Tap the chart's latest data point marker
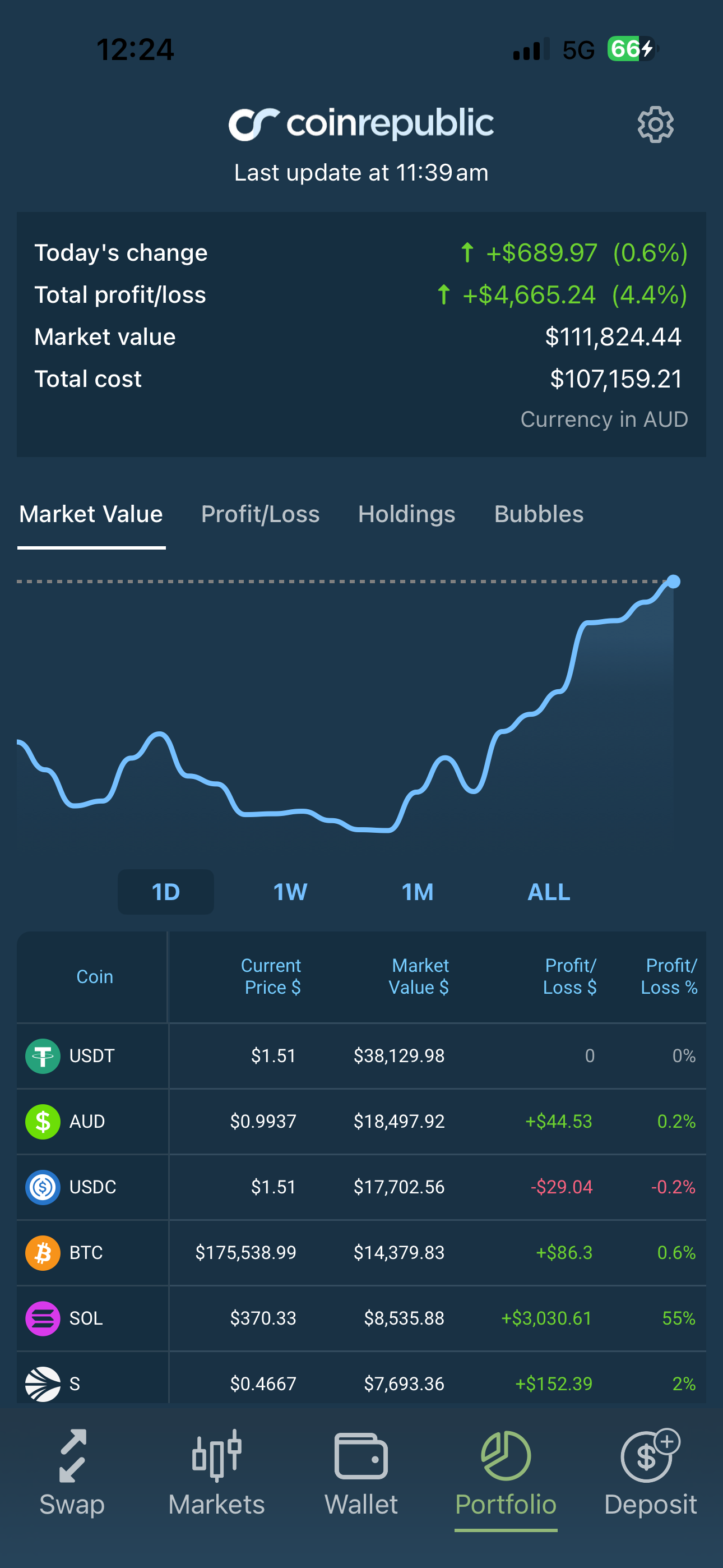This screenshot has height=1568, width=723. coord(674,582)
